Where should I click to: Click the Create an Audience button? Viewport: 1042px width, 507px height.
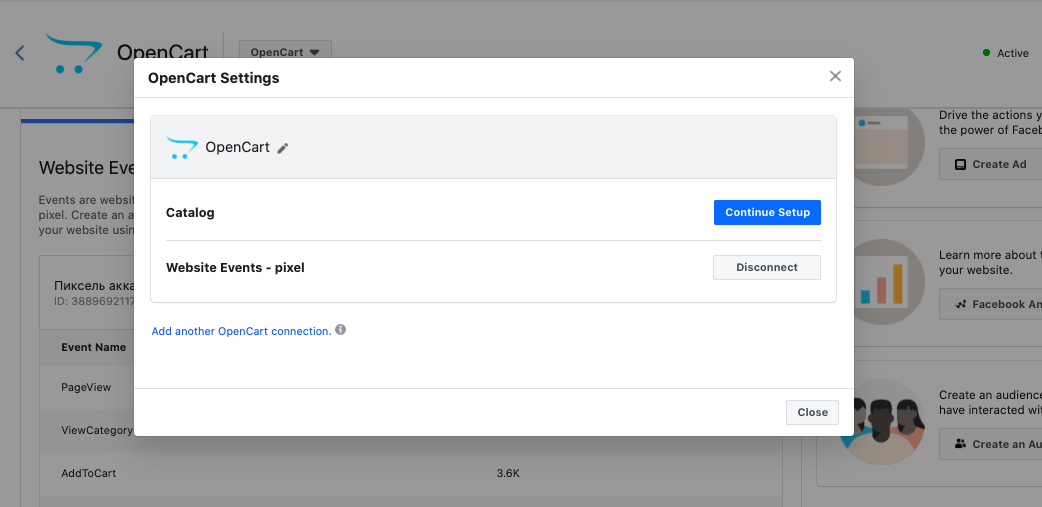pyautogui.click(x=990, y=444)
